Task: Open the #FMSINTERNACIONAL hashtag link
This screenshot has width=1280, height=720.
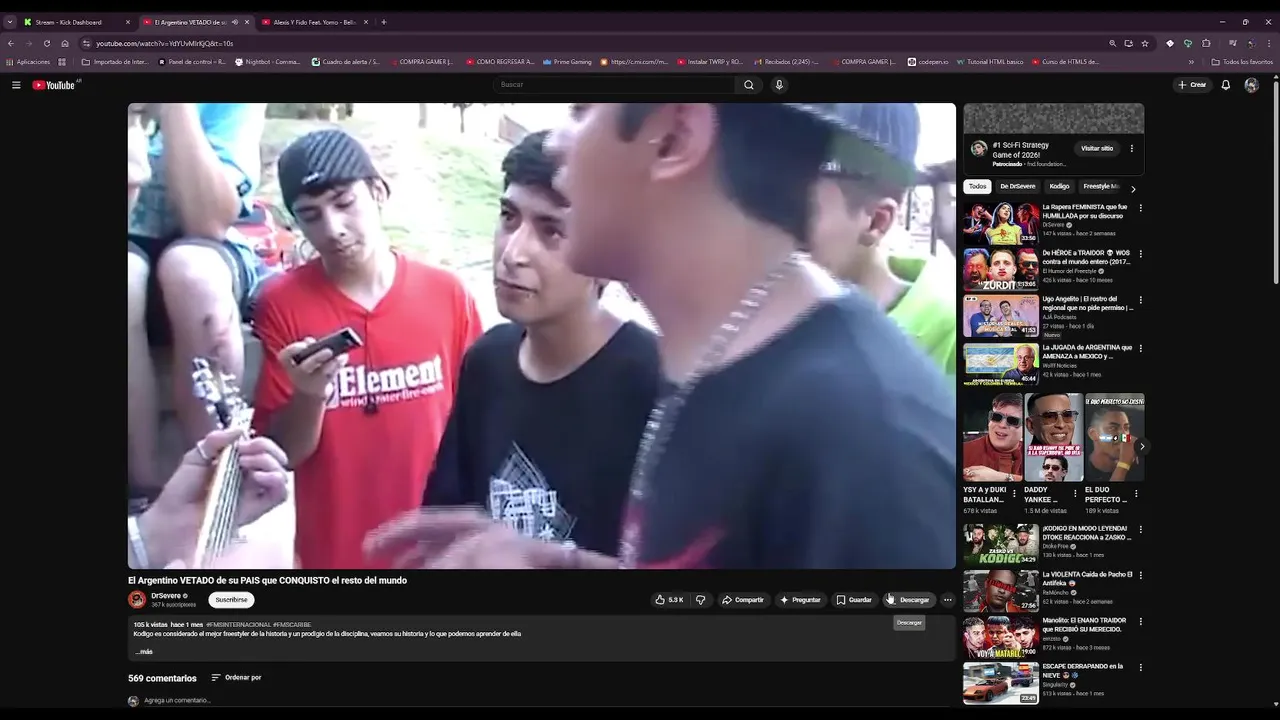Action: (238, 625)
